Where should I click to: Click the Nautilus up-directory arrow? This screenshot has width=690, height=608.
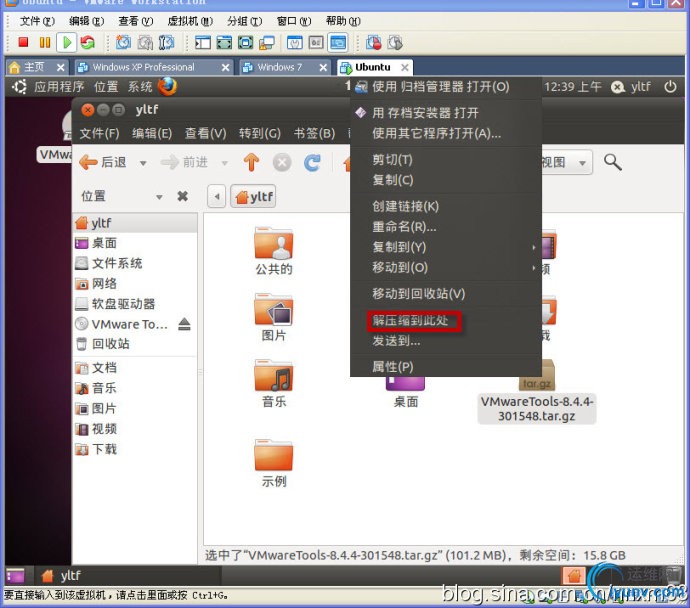tap(251, 162)
